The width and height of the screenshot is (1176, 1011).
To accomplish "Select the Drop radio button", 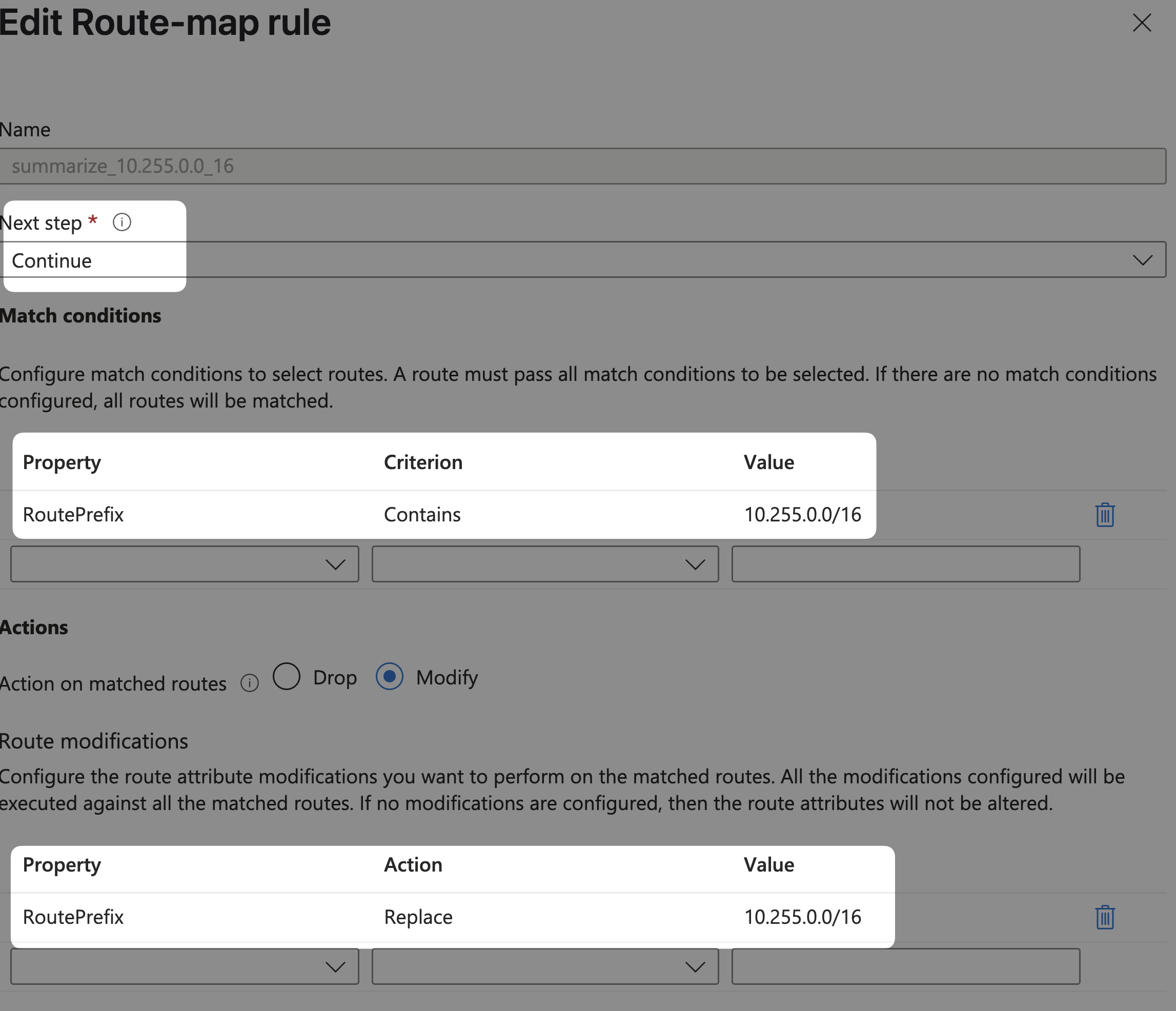I will click(287, 677).
